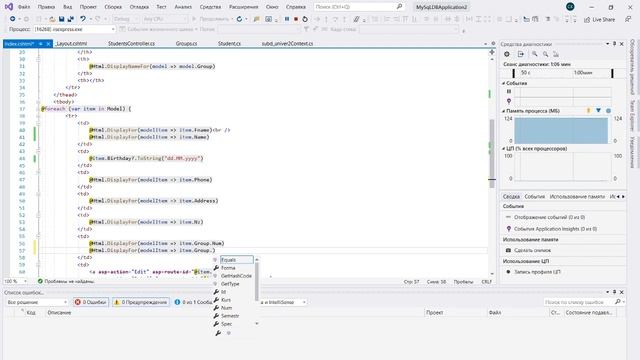Viewport: 640px width, 360px height.
Task: Click the open file folder icon
Action: click(x=52, y=19)
